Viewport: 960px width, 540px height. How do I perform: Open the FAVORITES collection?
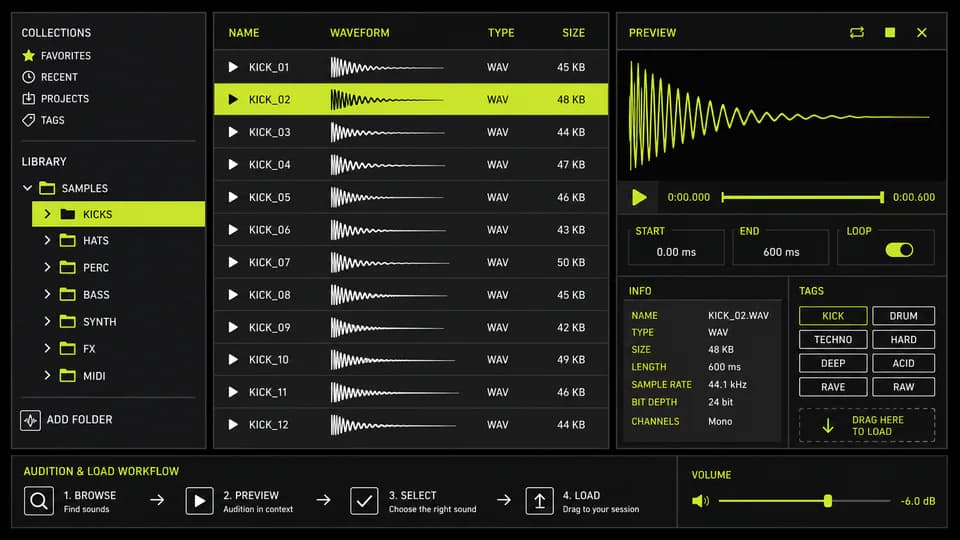pos(66,56)
